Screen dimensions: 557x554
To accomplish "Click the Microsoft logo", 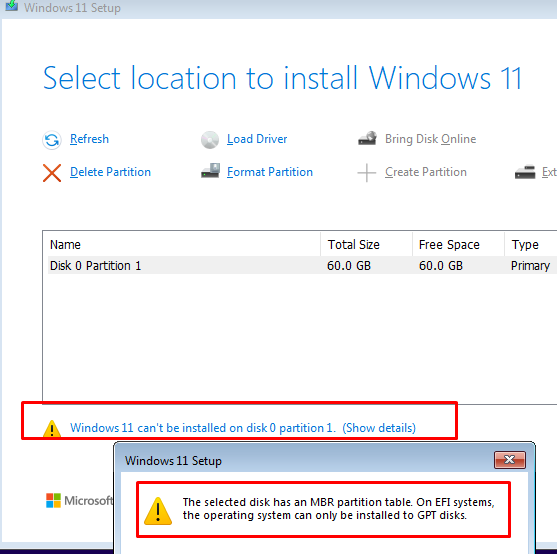I will pyautogui.click(x=79, y=500).
